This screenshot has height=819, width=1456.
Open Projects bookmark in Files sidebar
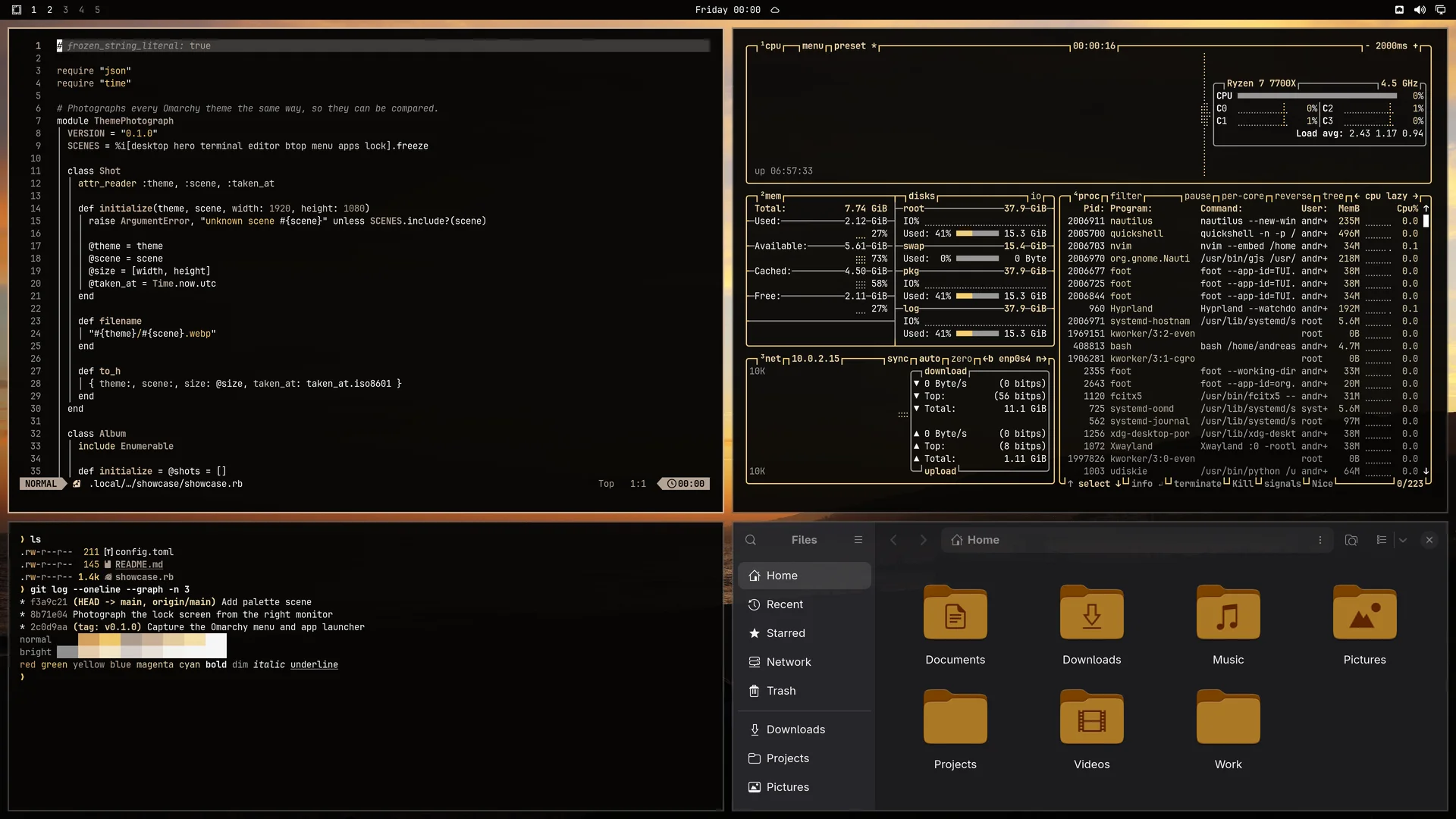click(x=805, y=758)
